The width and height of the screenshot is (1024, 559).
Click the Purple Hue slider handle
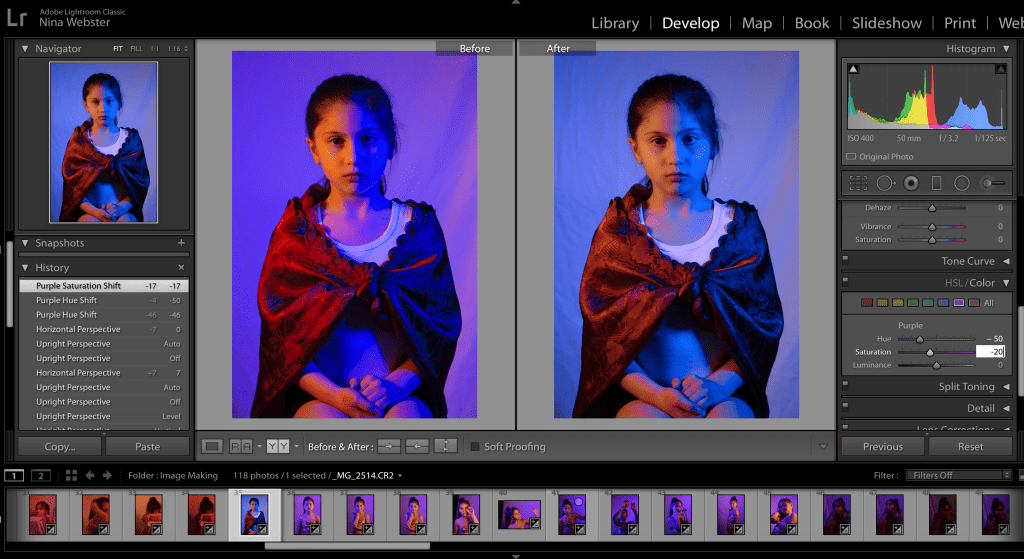(919, 339)
